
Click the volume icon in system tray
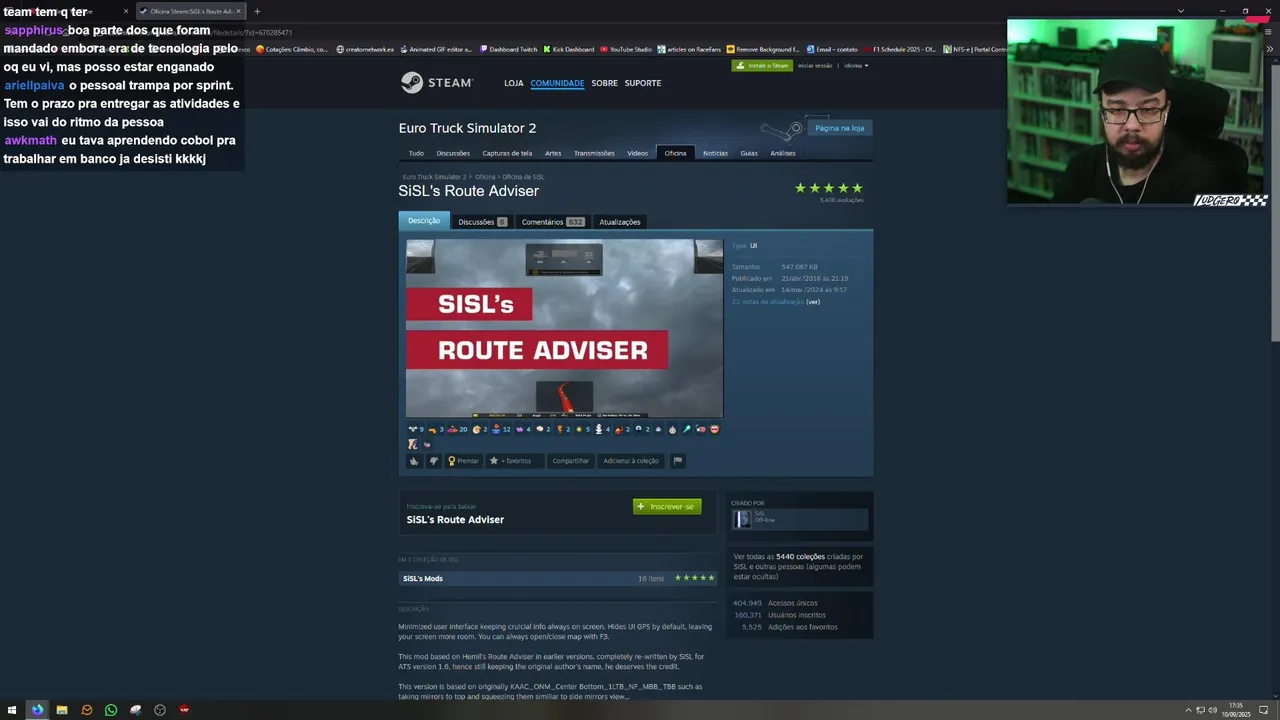tap(1212, 710)
